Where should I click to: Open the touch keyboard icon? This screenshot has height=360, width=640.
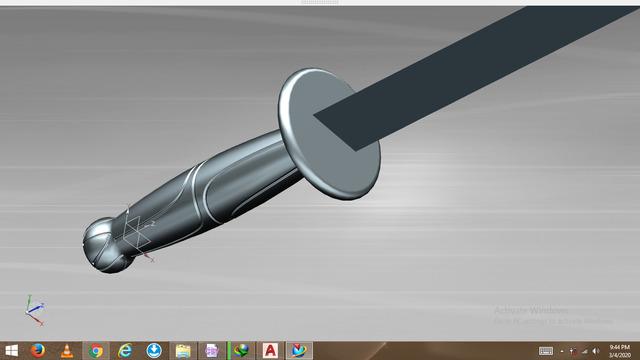(546, 351)
